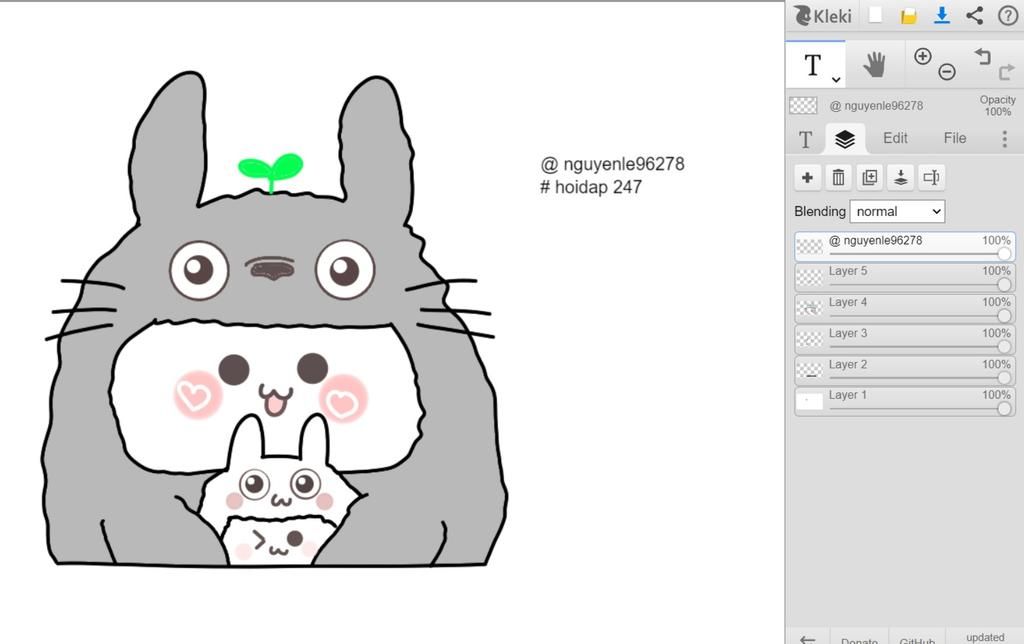Open the three-dot more options menu

coord(1004,139)
